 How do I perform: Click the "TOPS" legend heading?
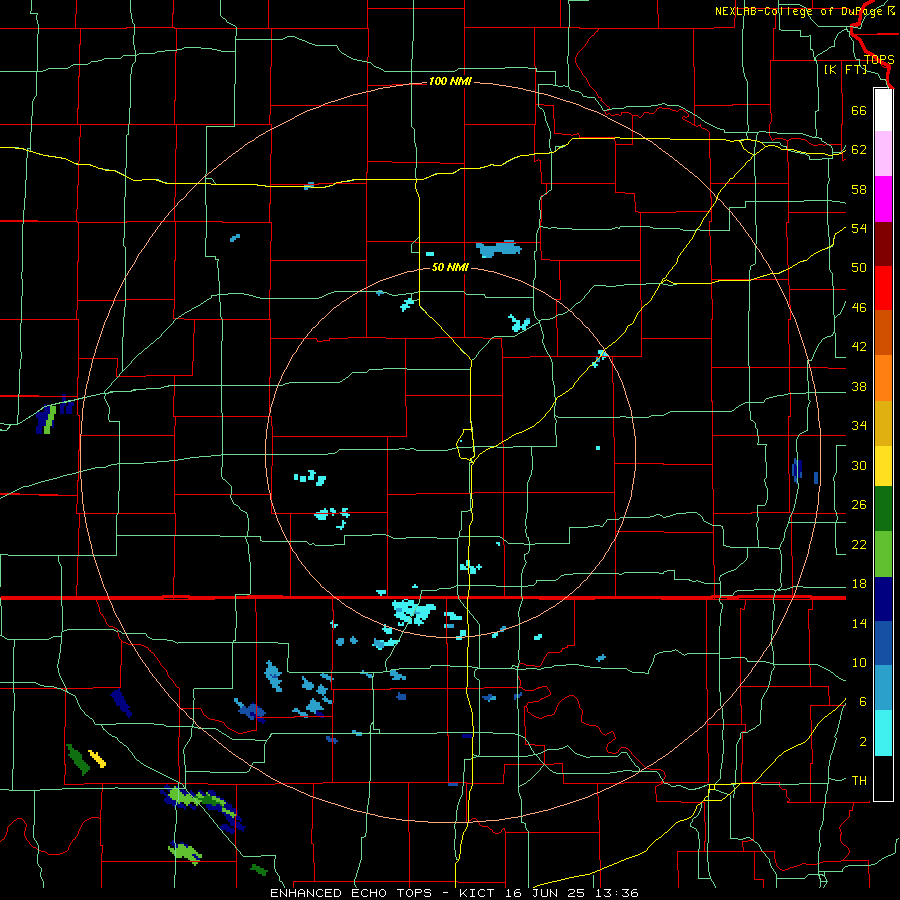(879, 60)
